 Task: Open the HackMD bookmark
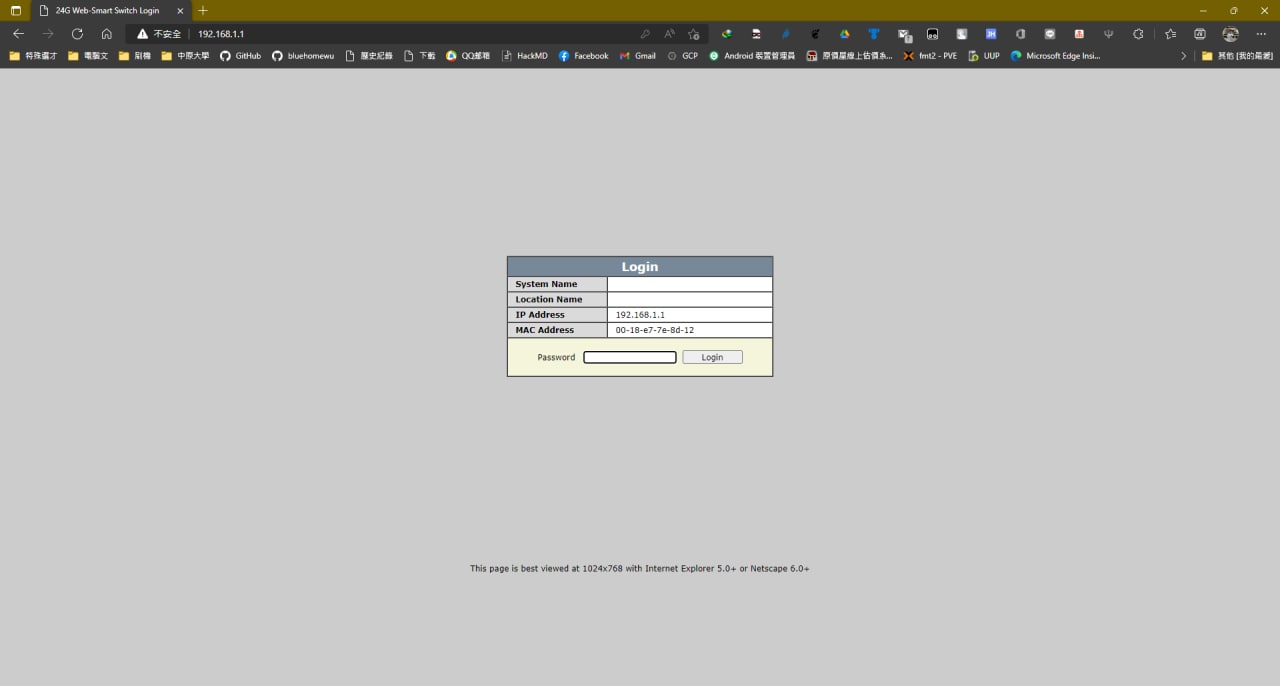pyautogui.click(x=525, y=56)
